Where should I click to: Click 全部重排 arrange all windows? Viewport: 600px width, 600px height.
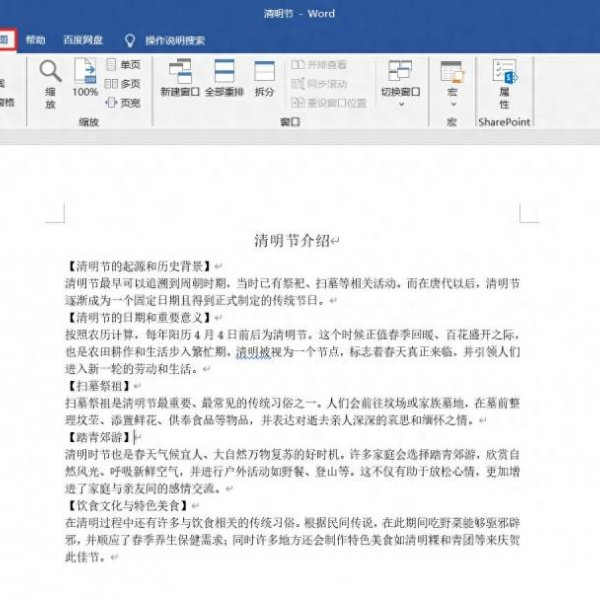[224, 78]
